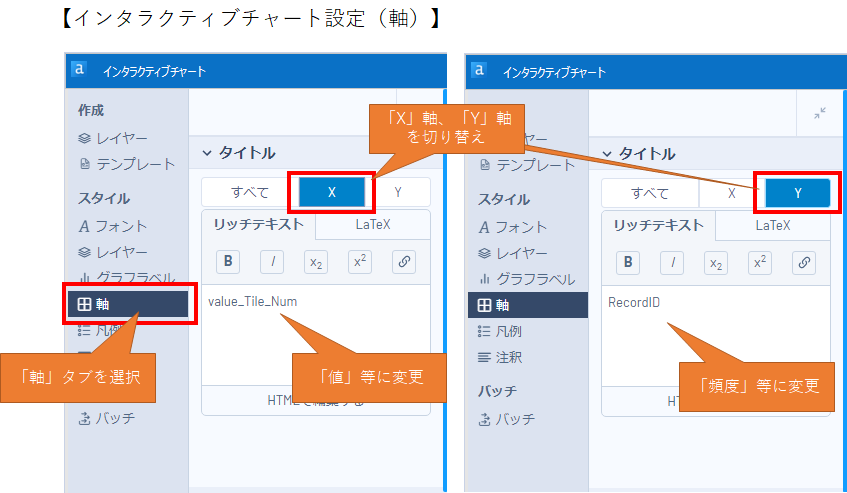Open テンプレート in left window sidebar
Image resolution: width=847 pixels, height=493 pixels.
(x=127, y=164)
